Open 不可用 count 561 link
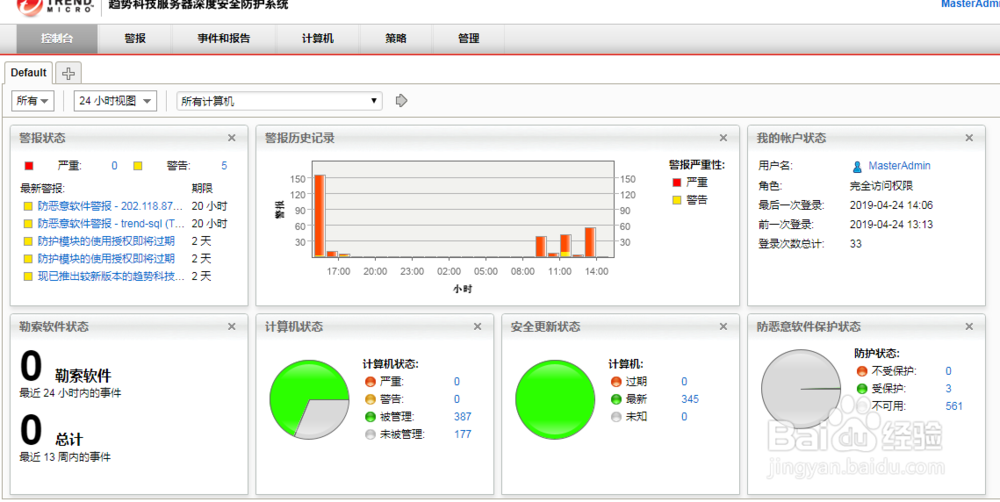Viewport: 1000px width, 502px height. click(954, 406)
